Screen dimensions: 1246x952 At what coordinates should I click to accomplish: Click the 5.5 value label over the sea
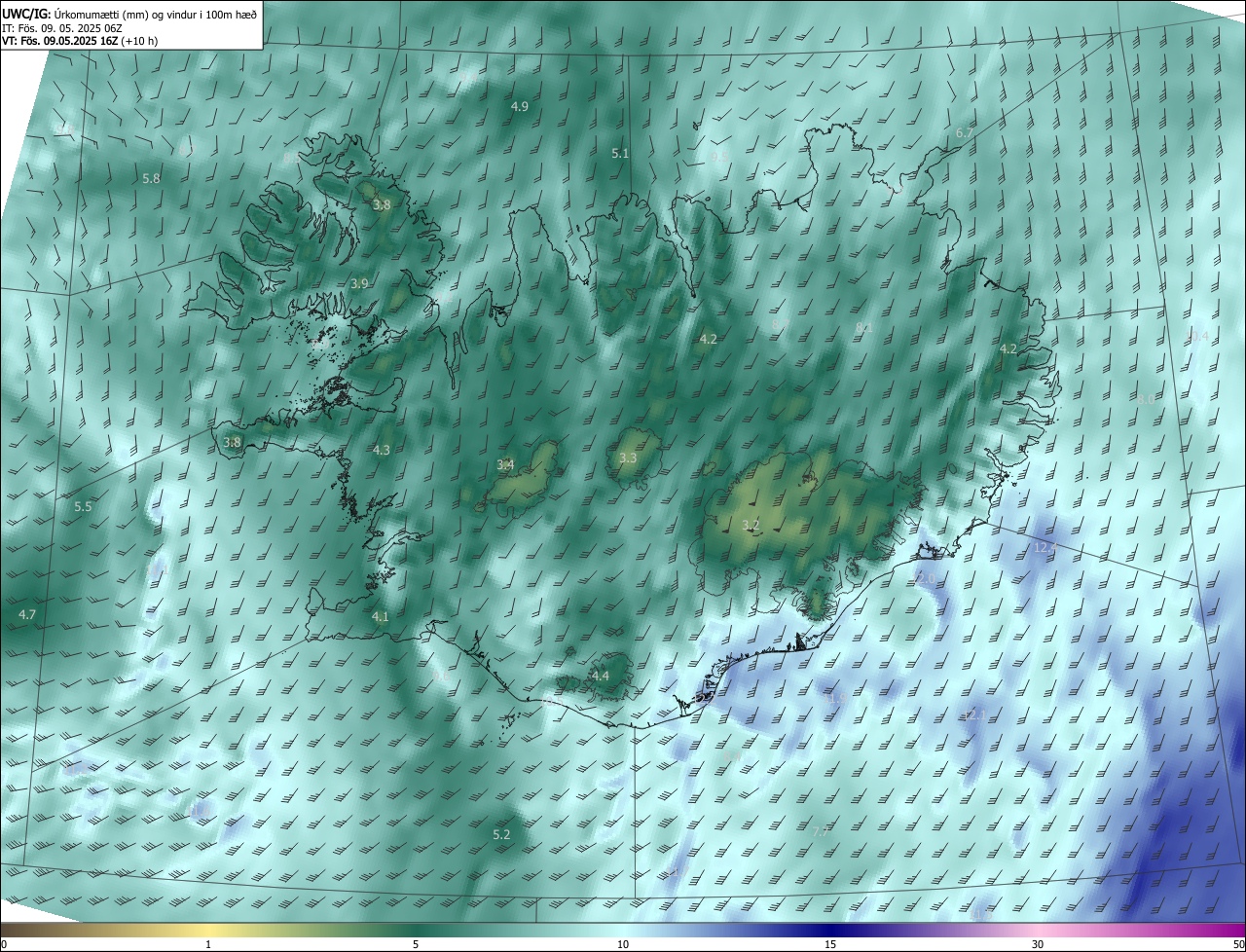click(83, 506)
